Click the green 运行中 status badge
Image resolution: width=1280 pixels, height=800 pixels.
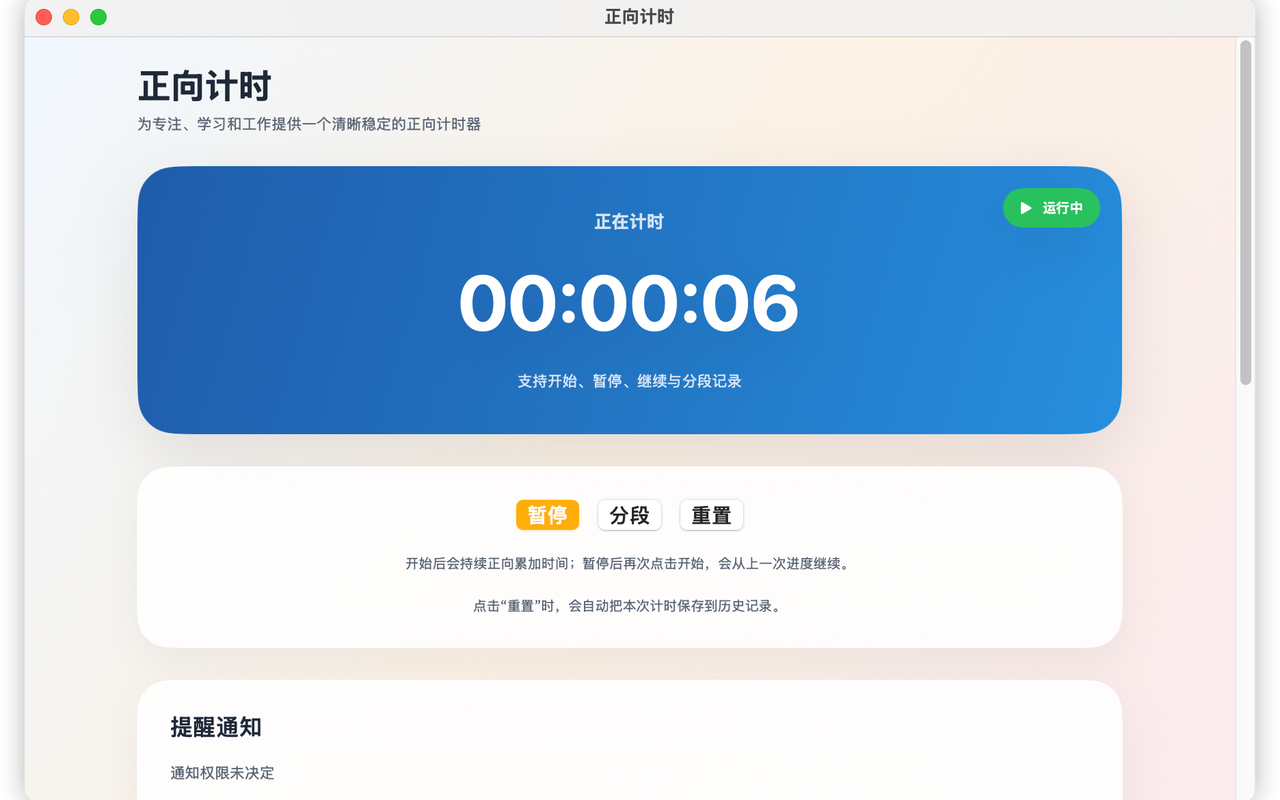tap(1051, 208)
